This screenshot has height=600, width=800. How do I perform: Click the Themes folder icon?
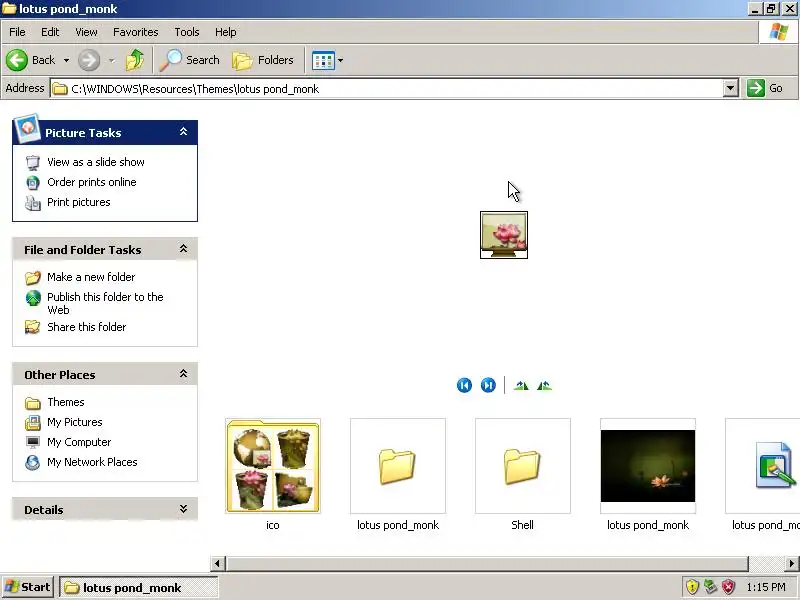point(33,403)
